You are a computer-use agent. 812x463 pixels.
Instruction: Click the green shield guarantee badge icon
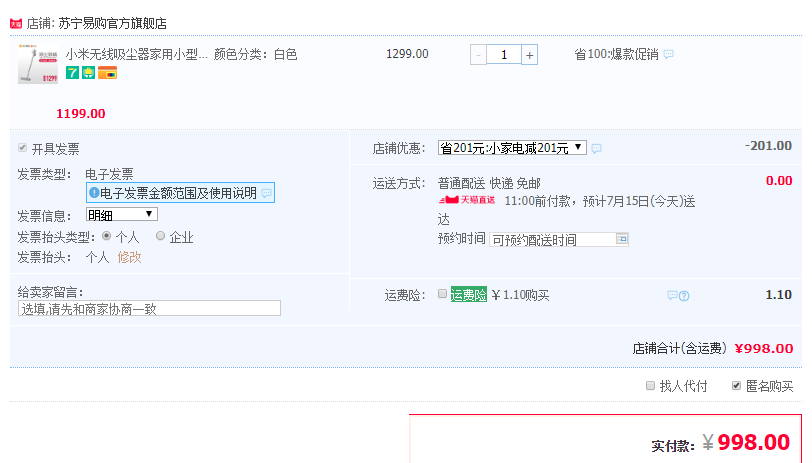pyautogui.click(x=89, y=73)
